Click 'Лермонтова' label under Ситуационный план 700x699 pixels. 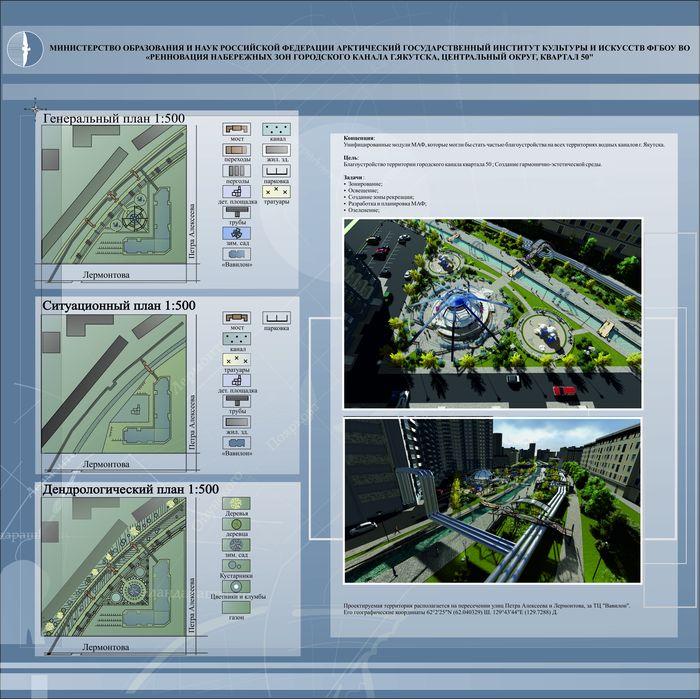106,464
